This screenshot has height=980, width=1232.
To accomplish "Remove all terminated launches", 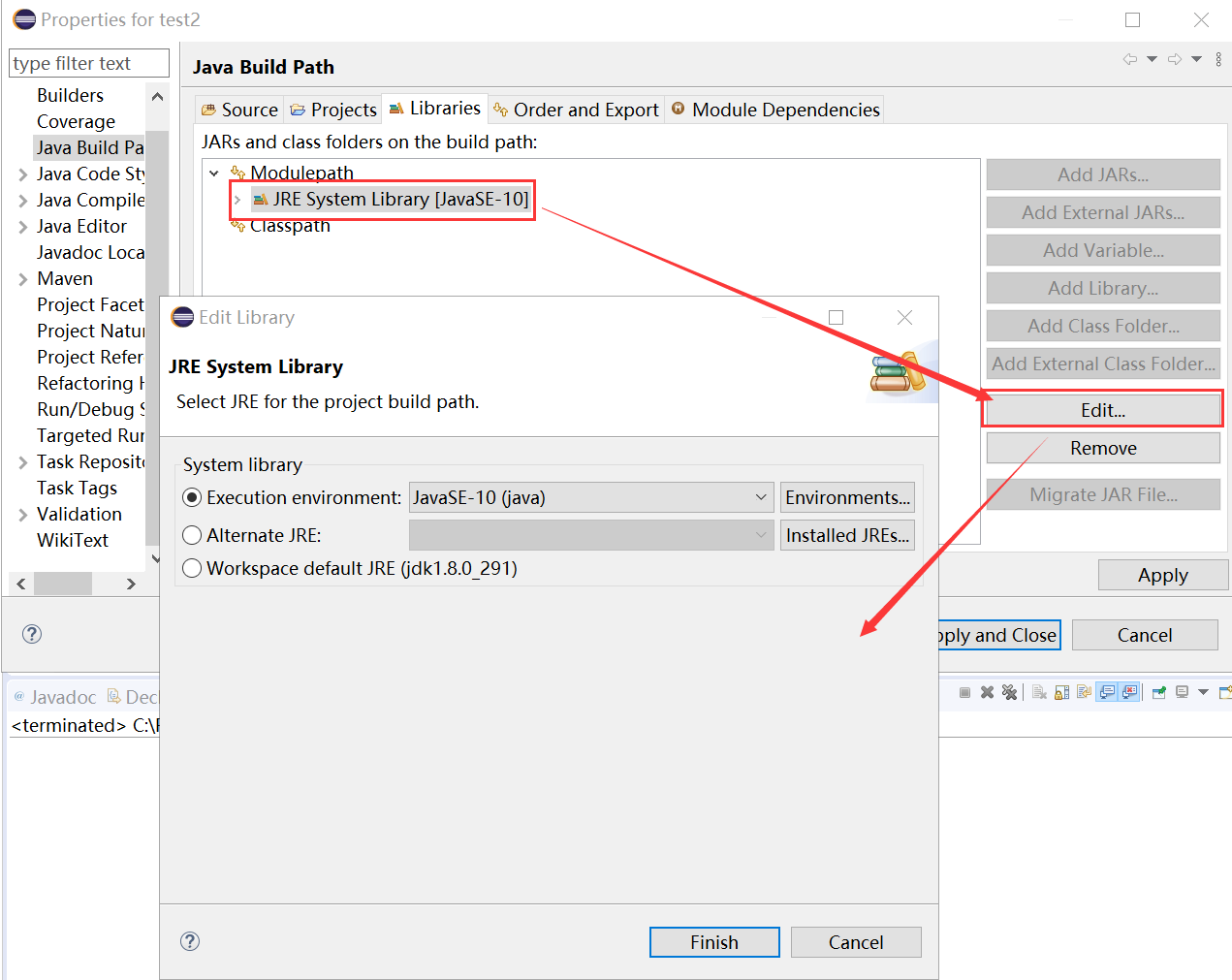I will click(1010, 692).
